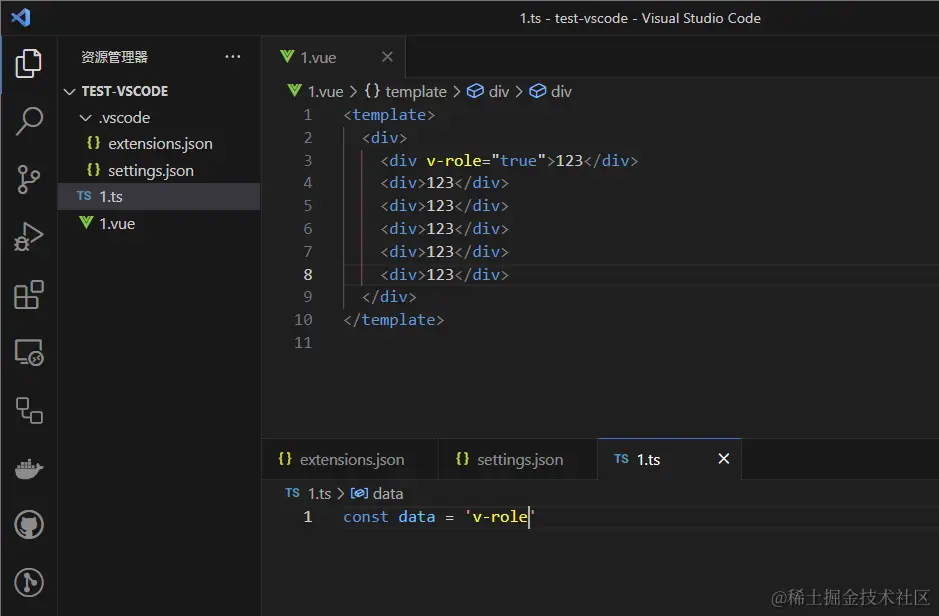Click the template breadcrumb item
Screen dimensions: 939x616
tap(415, 91)
